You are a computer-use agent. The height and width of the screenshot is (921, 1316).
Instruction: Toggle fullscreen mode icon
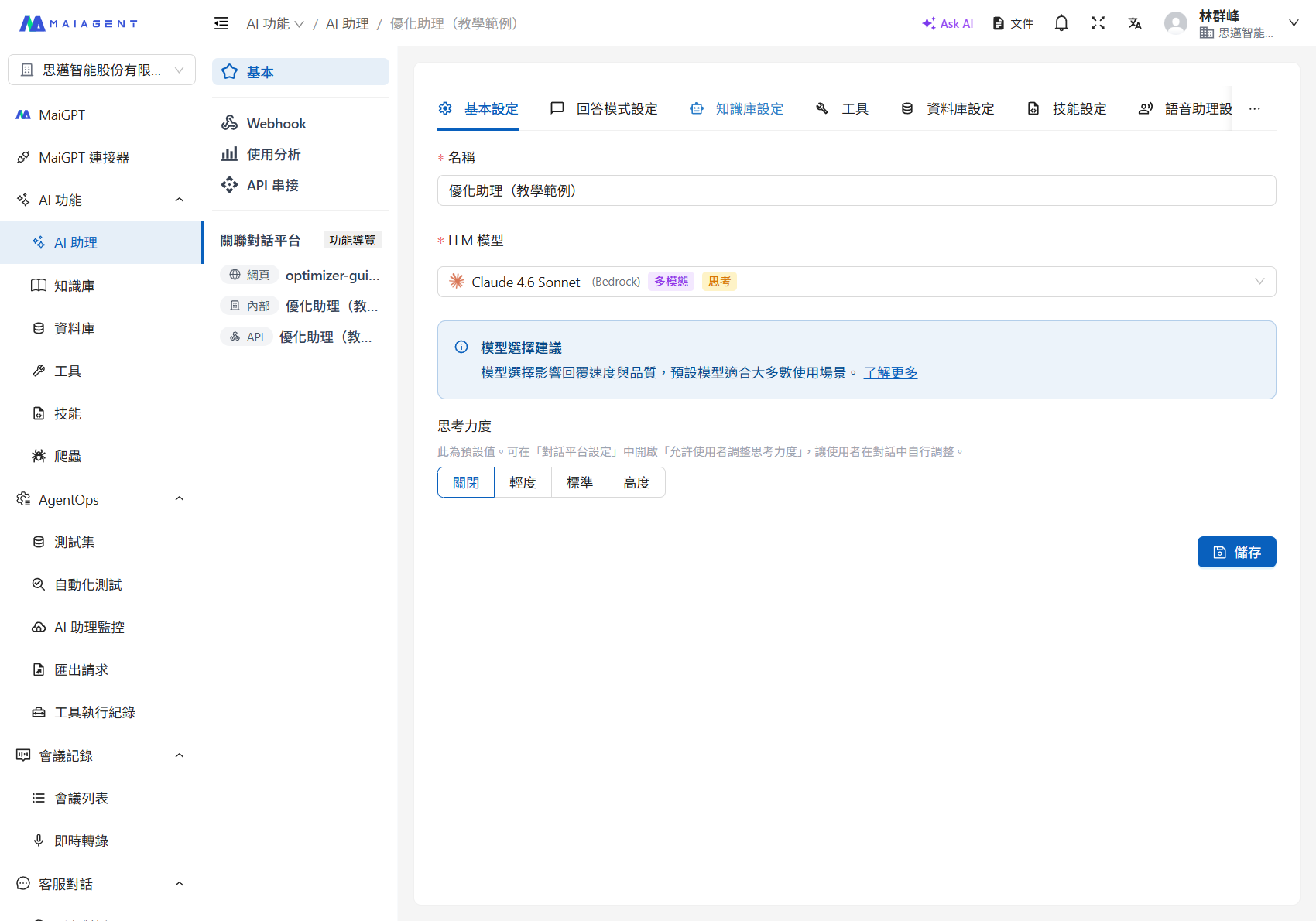click(x=1098, y=23)
